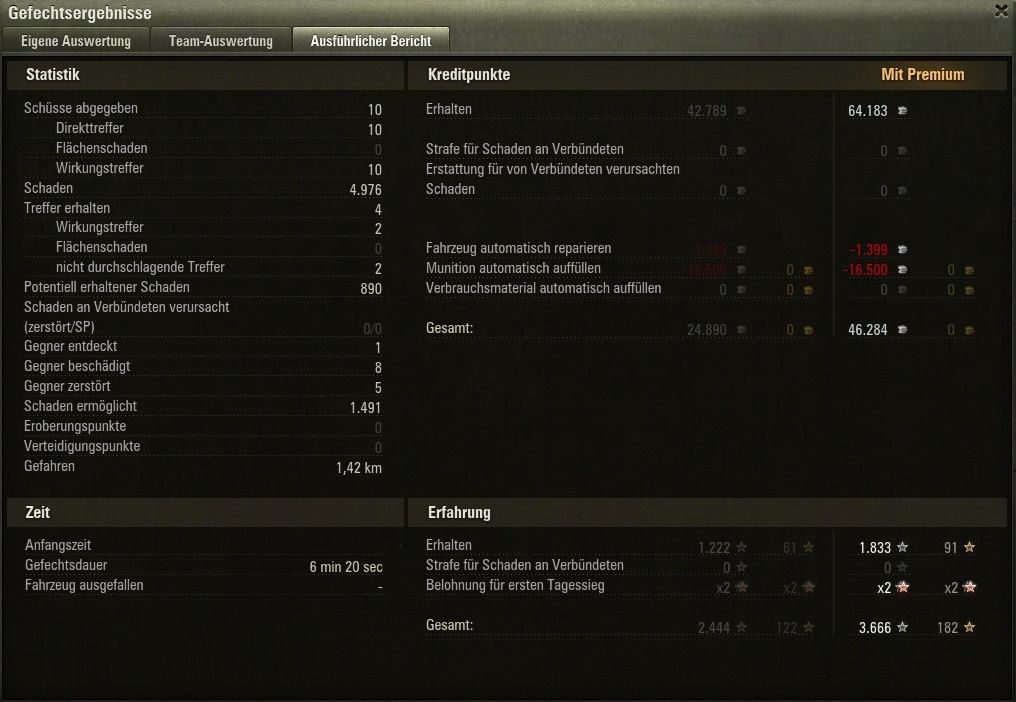
Task: Click the star icon beside 122
Action: [x=809, y=627]
